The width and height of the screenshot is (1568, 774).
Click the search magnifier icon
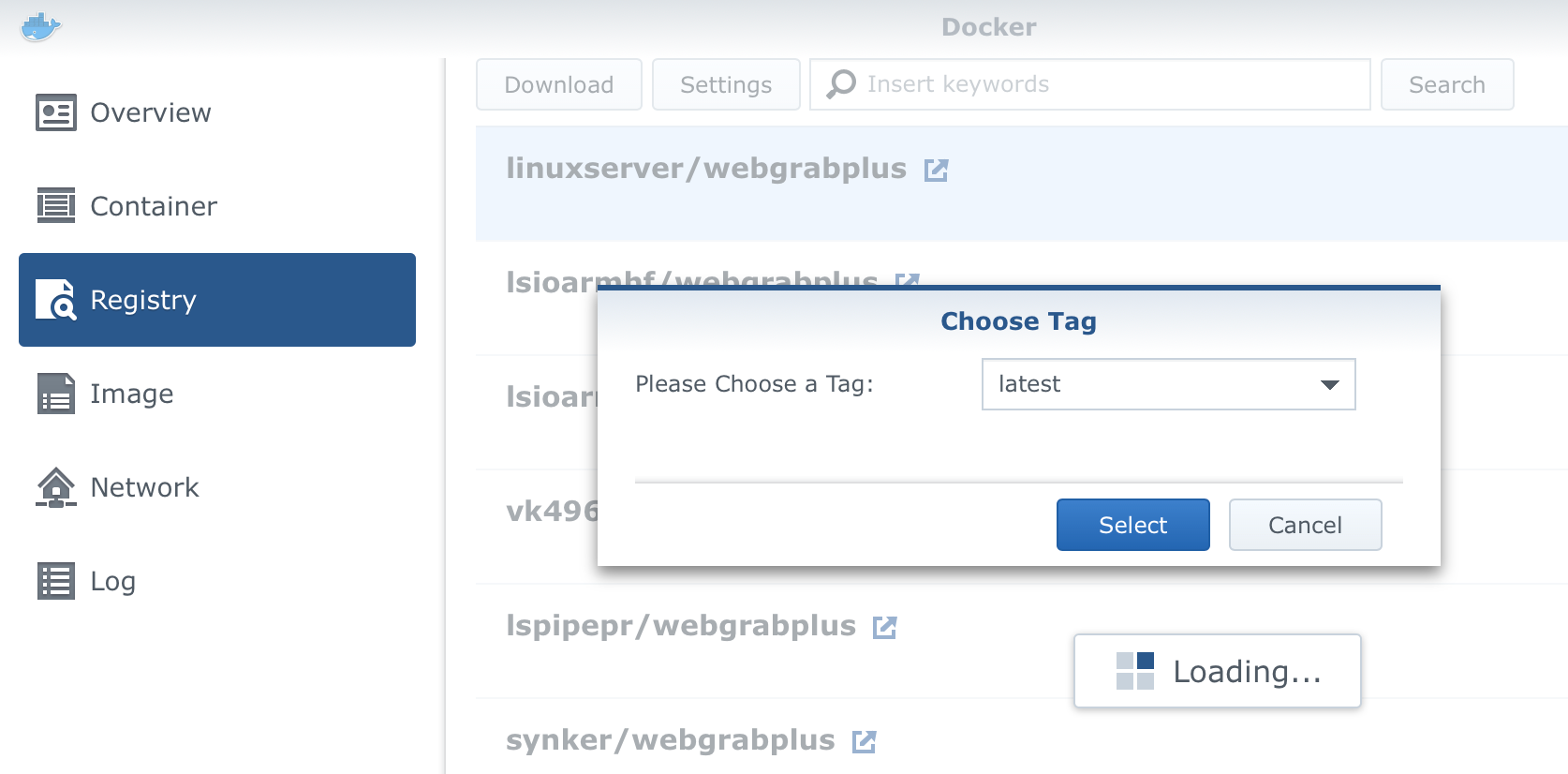[x=841, y=84]
